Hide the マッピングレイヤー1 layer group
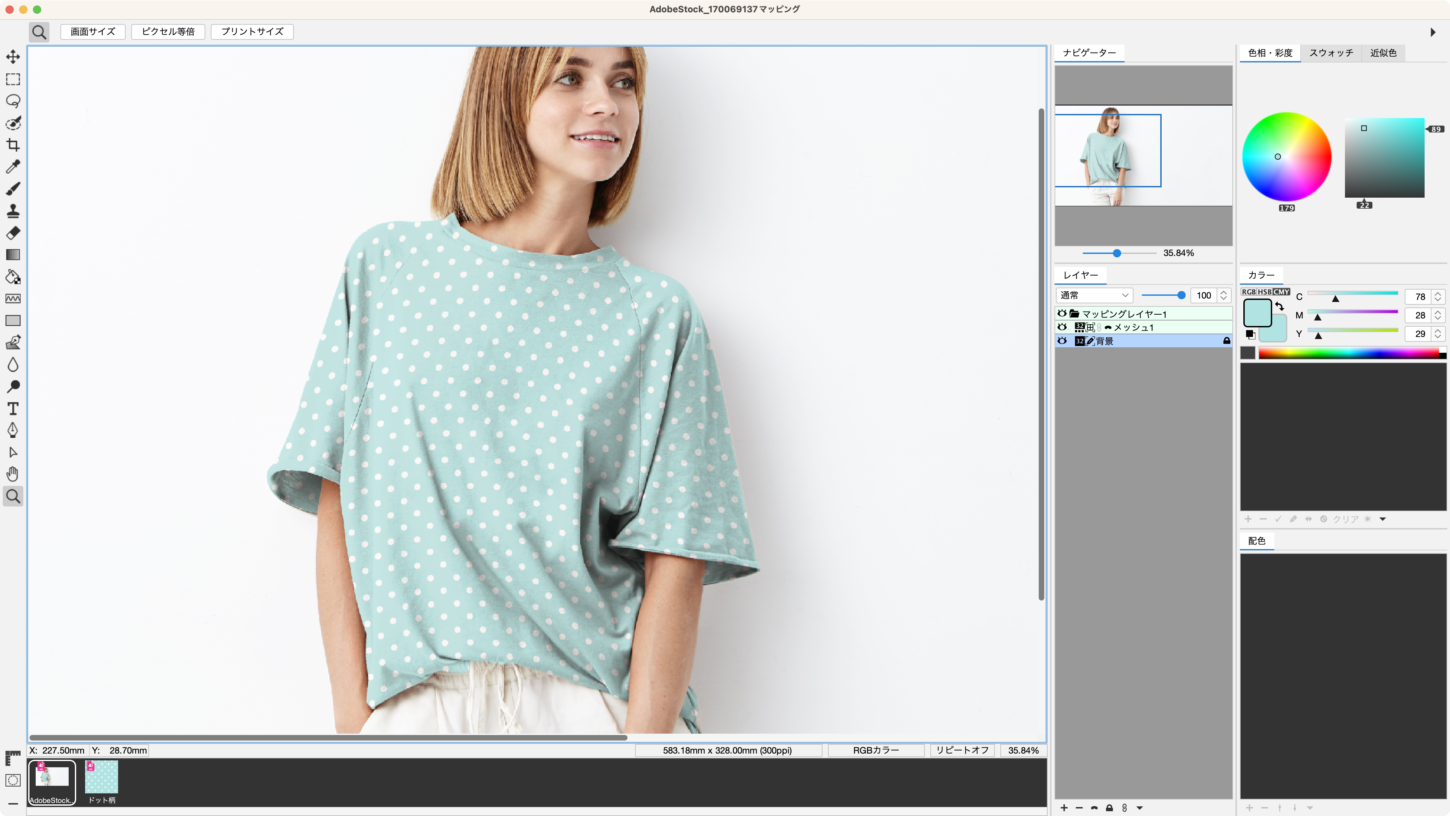This screenshot has width=1450, height=816. [x=1062, y=314]
